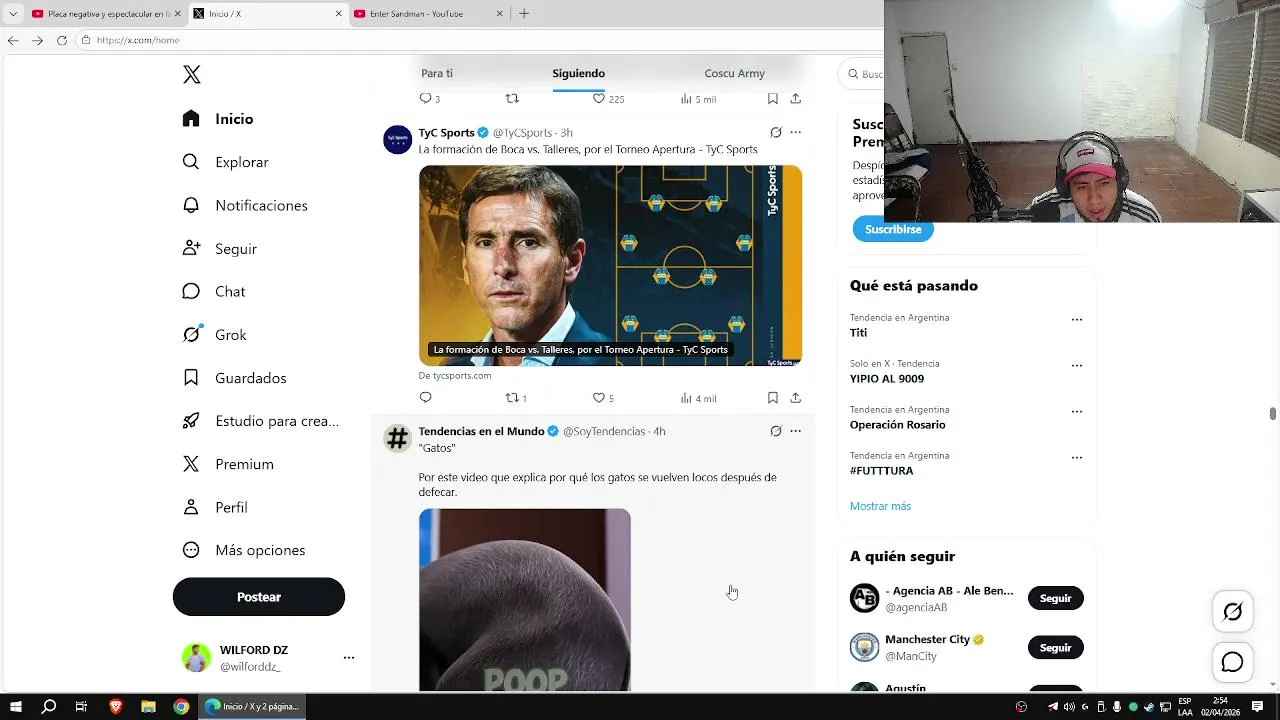
Task: Switch to Coscu Army tab
Action: click(734, 73)
